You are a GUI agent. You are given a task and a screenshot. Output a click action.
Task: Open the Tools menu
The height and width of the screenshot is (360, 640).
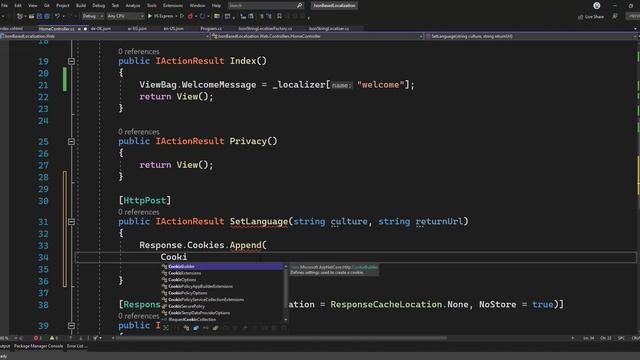151,6
